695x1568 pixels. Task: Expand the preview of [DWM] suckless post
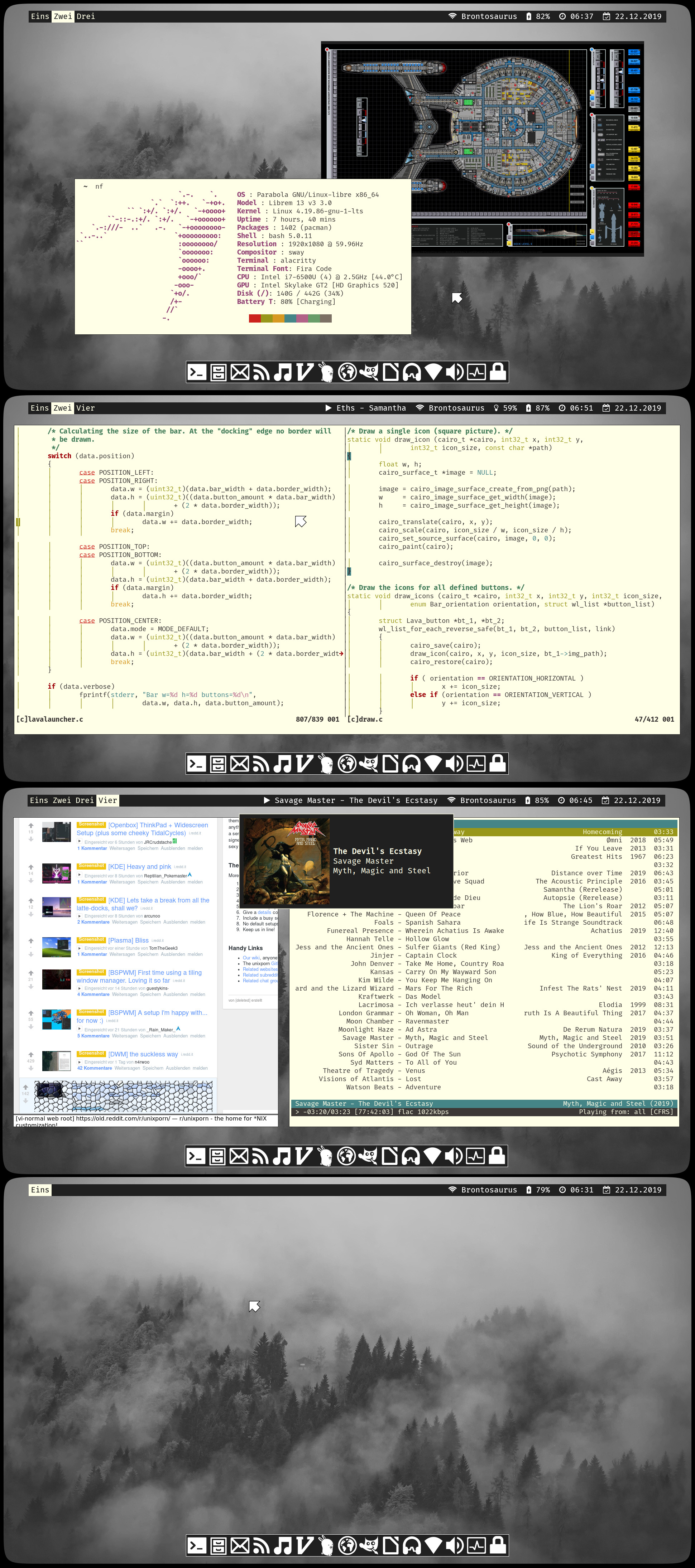[80, 1062]
